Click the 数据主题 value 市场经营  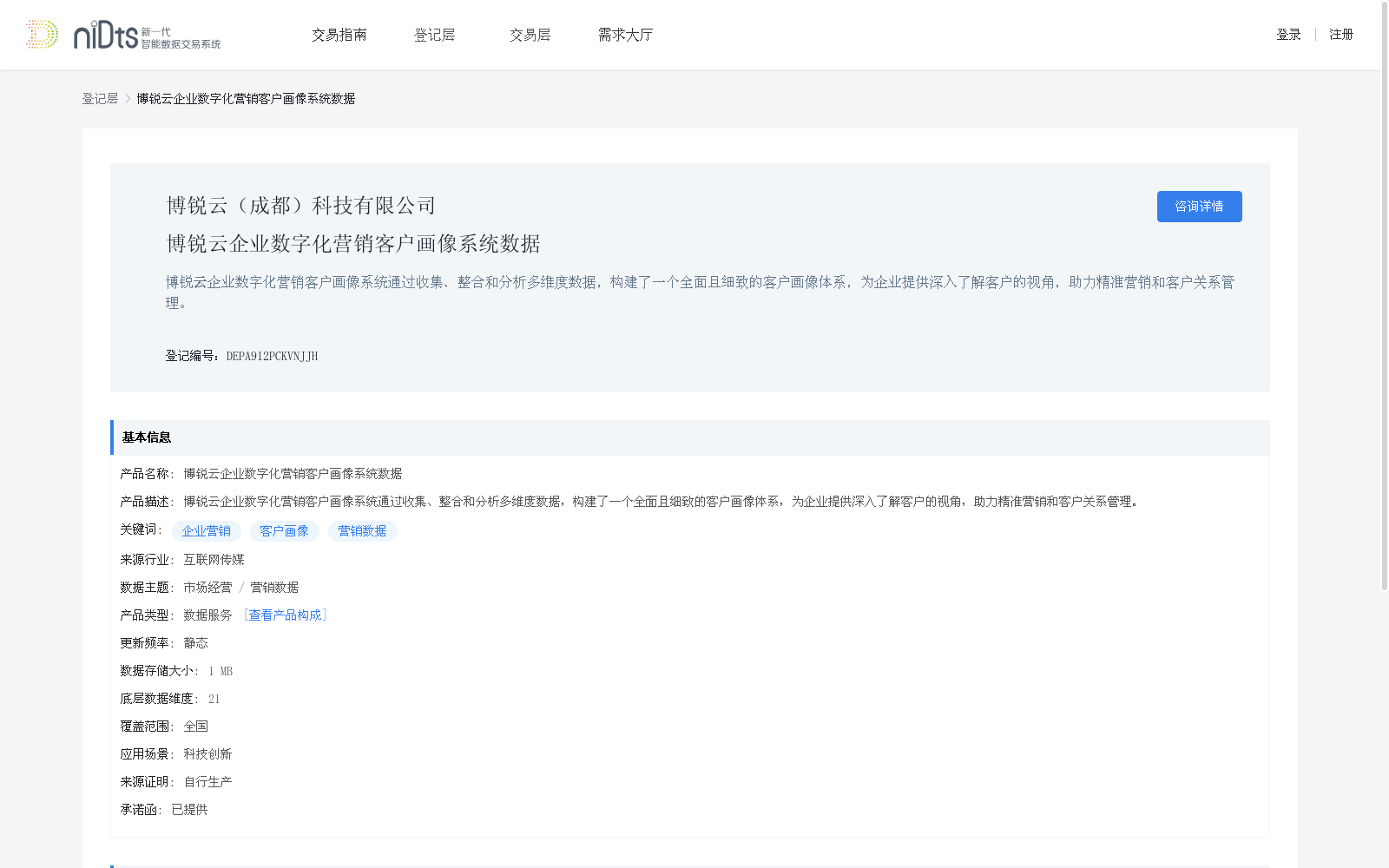[207, 588]
